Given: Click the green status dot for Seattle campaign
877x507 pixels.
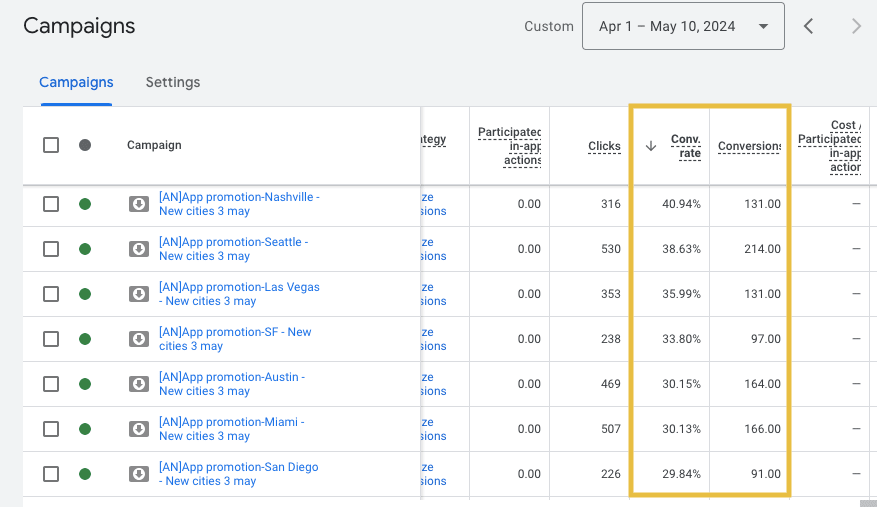Looking at the screenshot, I should (85, 249).
